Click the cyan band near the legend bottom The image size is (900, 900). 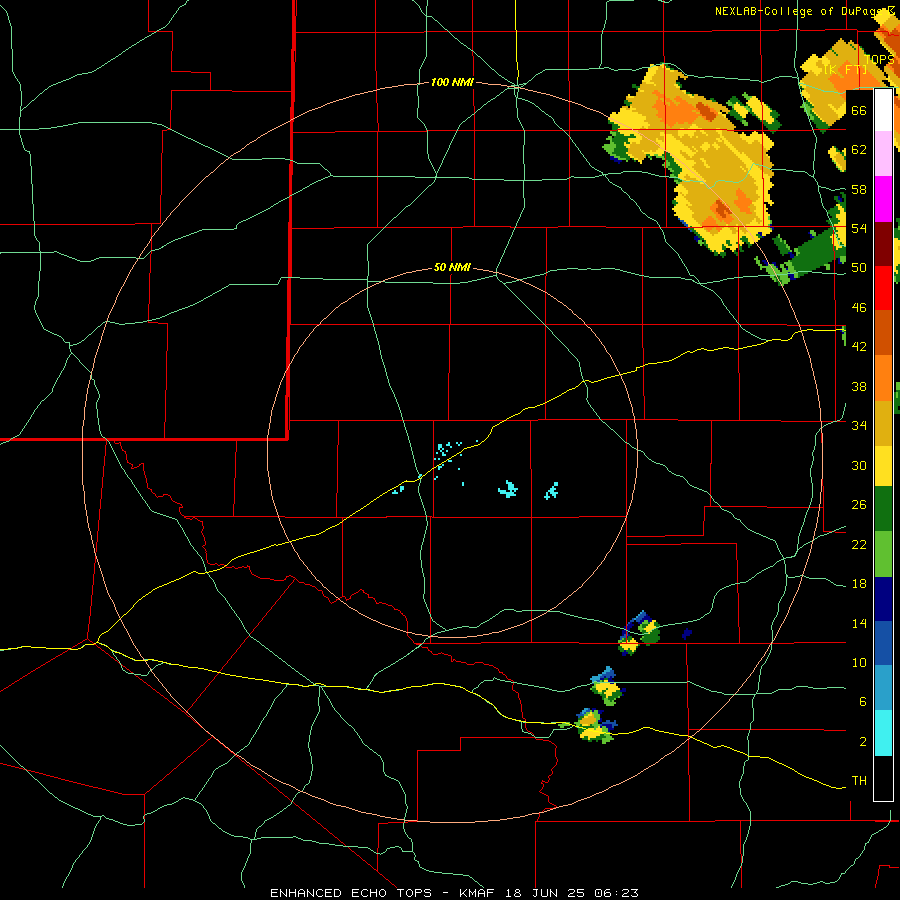click(x=883, y=733)
